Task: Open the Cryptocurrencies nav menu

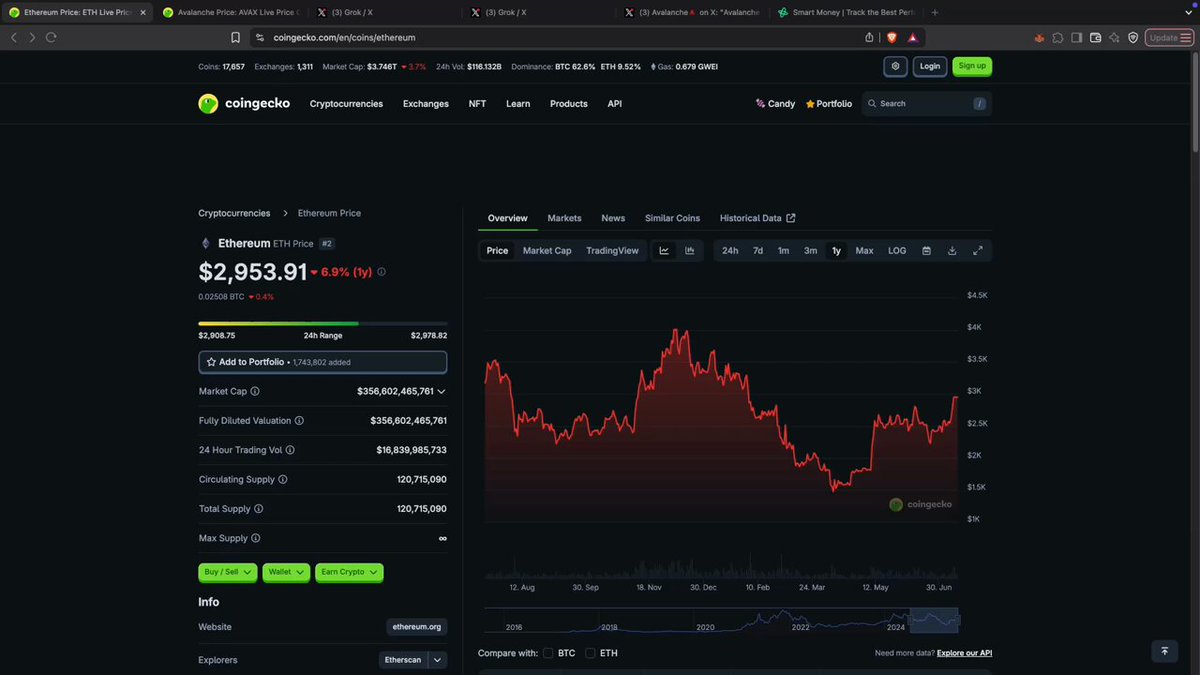Action: 346,103
